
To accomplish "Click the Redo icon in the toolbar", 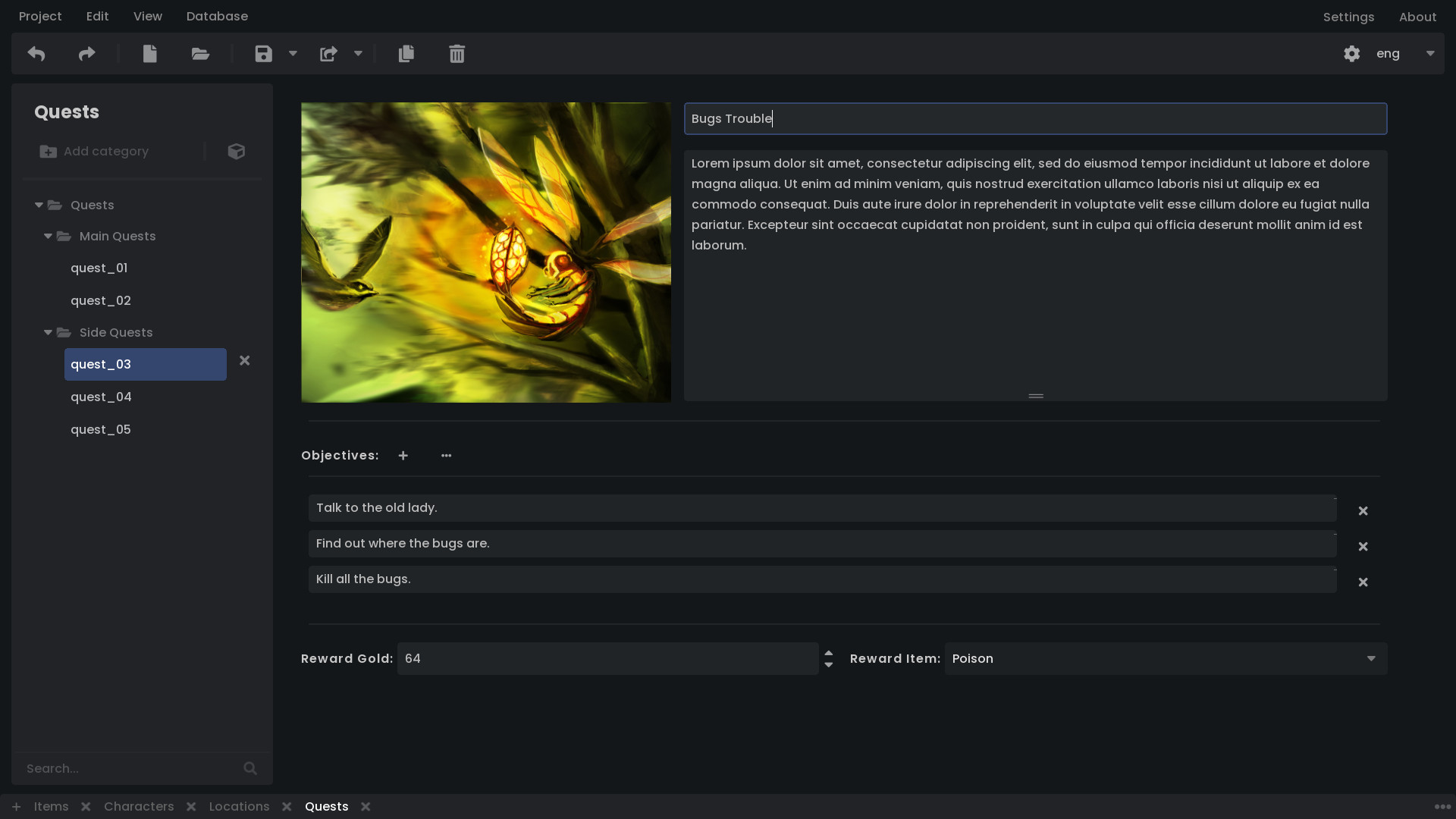I will point(86,53).
